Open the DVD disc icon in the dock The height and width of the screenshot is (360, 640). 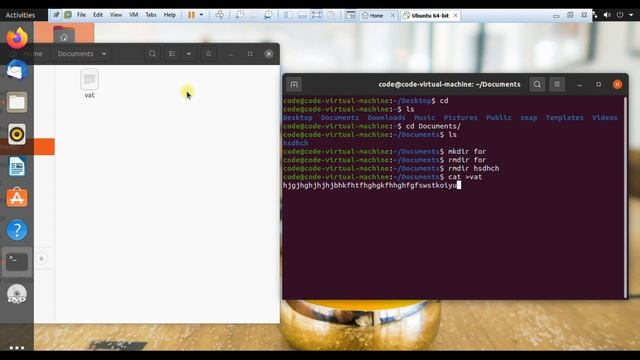tap(17, 294)
